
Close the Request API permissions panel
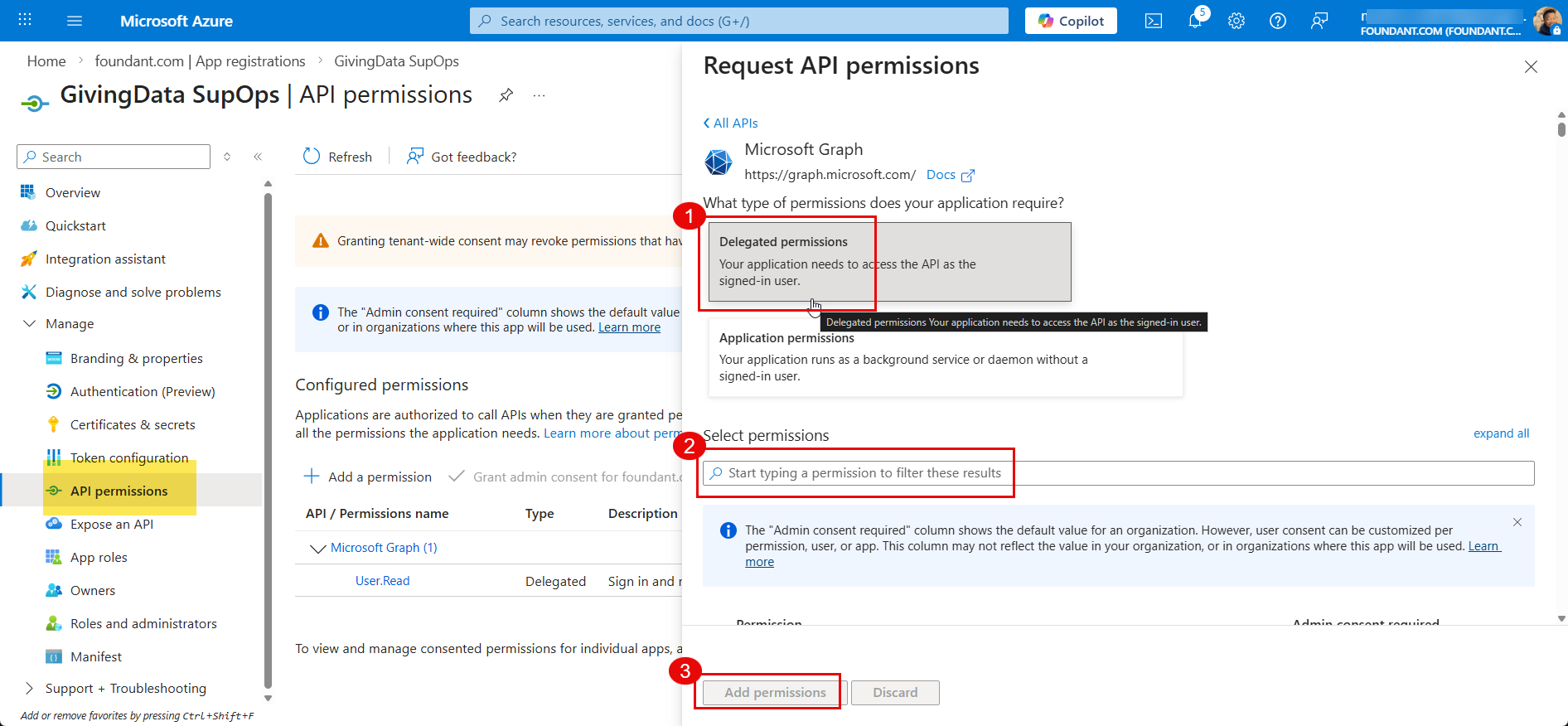(x=1531, y=67)
